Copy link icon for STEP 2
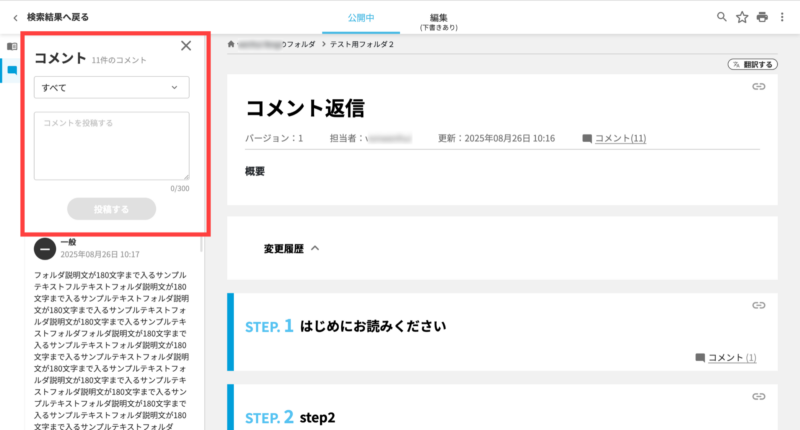This screenshot has height=430, width=800. point(759,397)
